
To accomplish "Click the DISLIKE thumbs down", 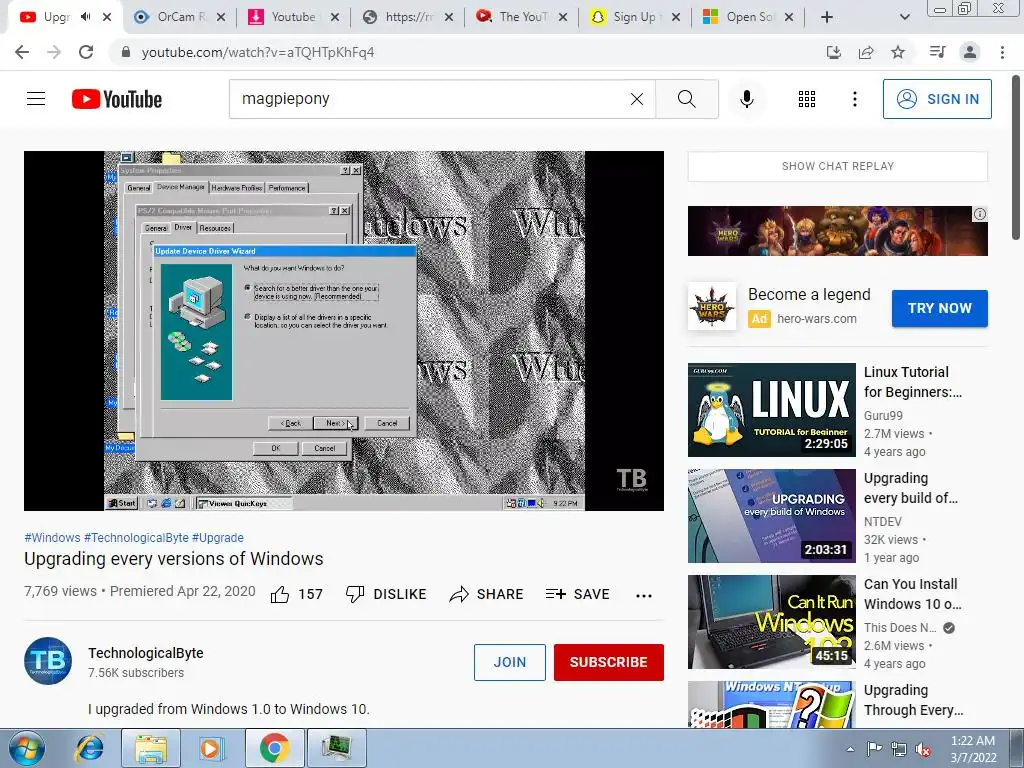I will 385,594.
